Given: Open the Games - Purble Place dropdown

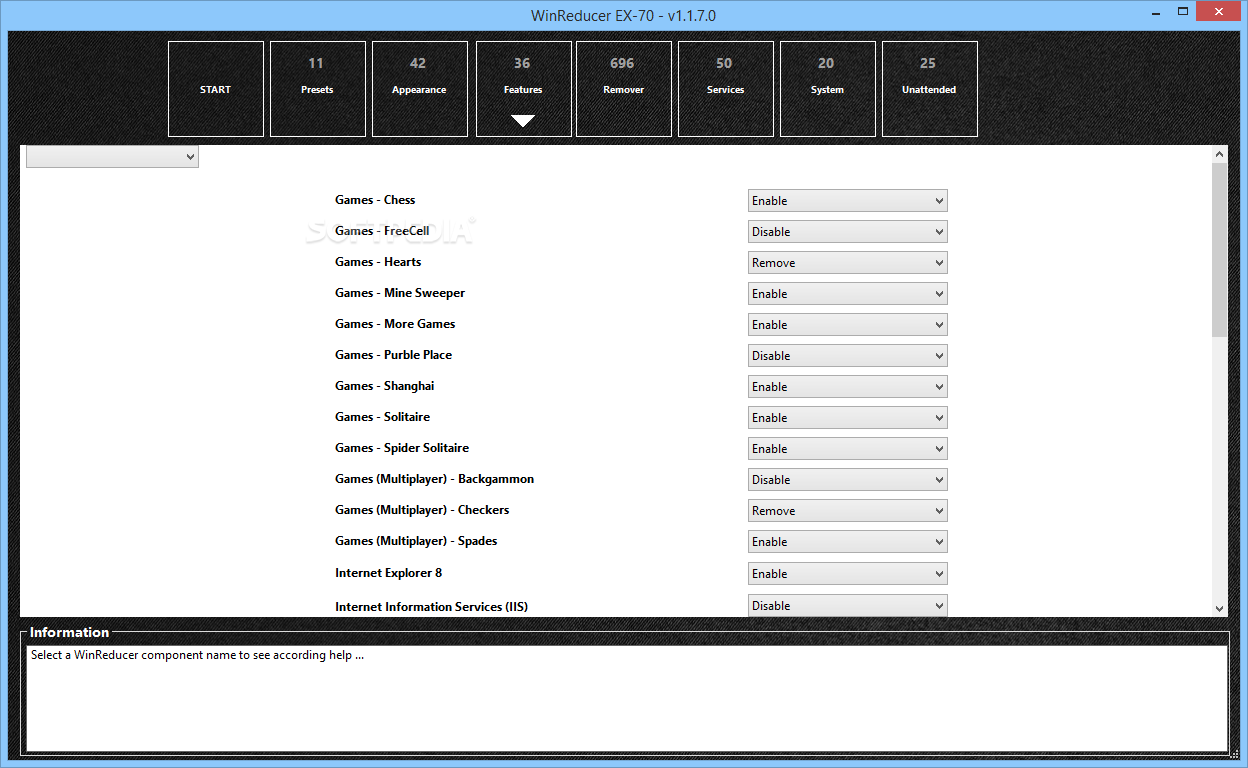Looking at the screenshot, I should 848,356.
